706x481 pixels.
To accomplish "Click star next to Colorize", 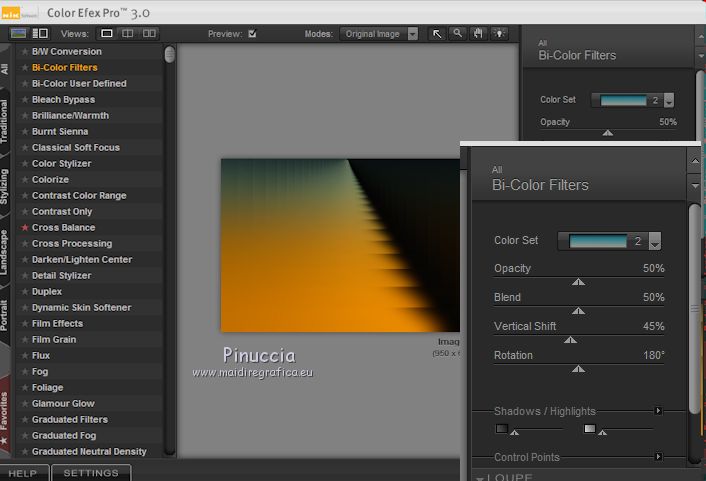I will point(25,179).
